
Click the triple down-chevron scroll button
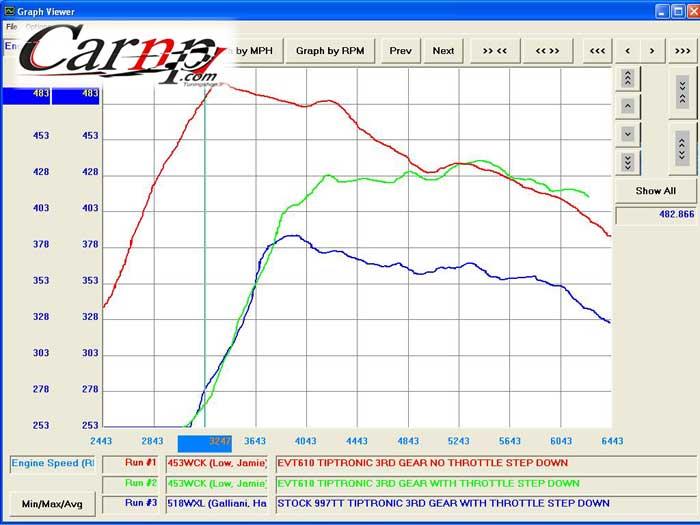[x=628, y=162]
